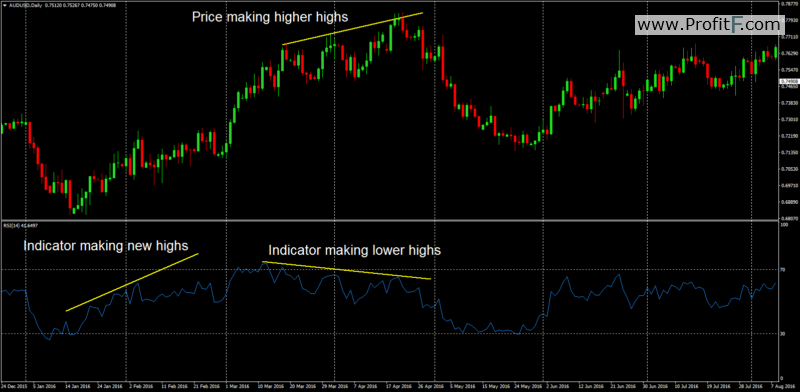The height and width of the screenshot is (392, 800).
Task: Click the 0.71350 price axis label
Action: click(790, 152)
